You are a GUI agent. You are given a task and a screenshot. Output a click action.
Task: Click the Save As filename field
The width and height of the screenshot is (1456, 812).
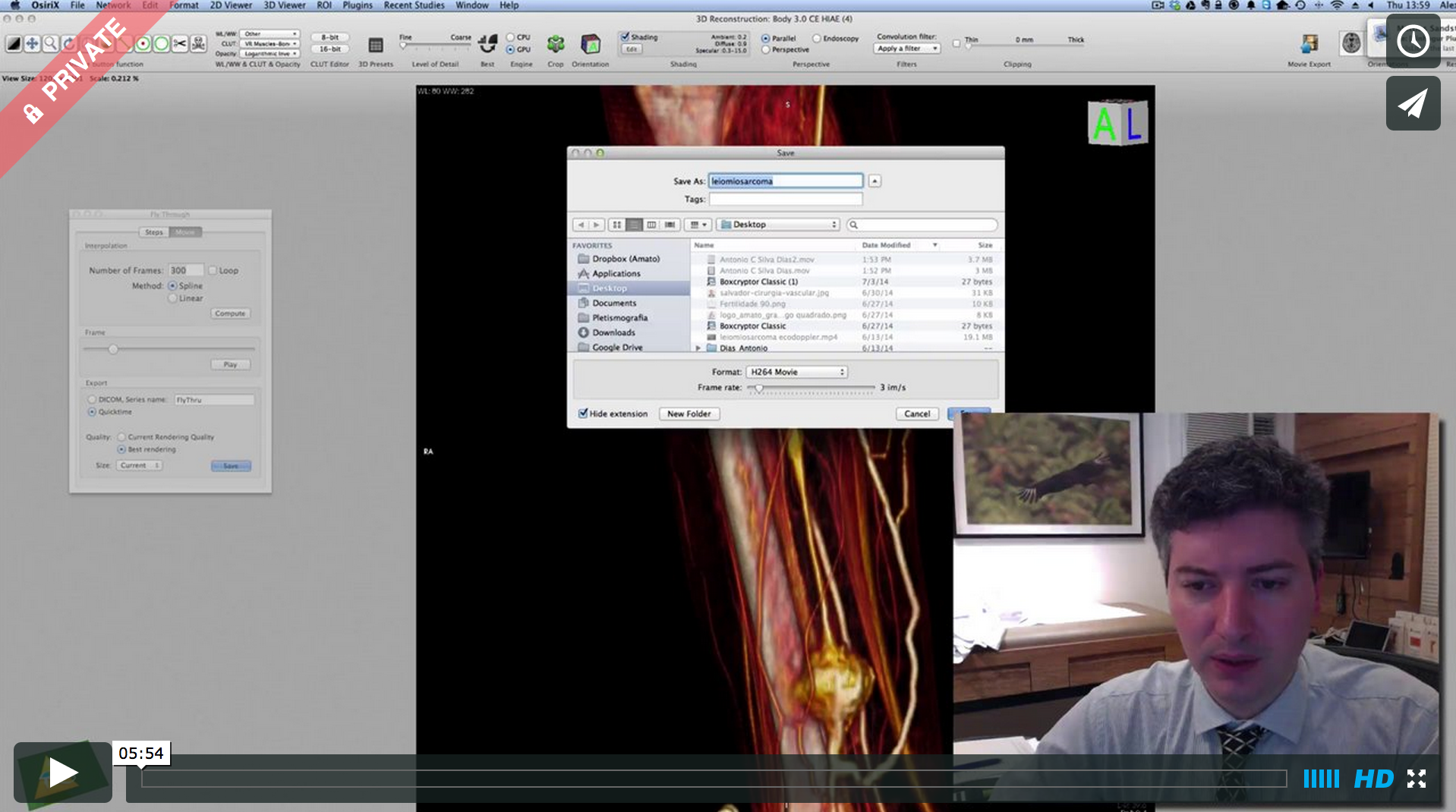point(786,181)
